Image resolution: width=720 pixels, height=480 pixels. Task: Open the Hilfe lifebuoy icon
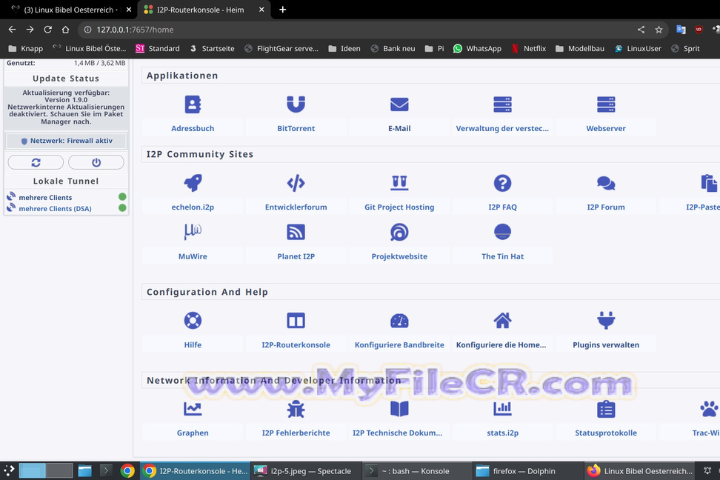(192, 320)
